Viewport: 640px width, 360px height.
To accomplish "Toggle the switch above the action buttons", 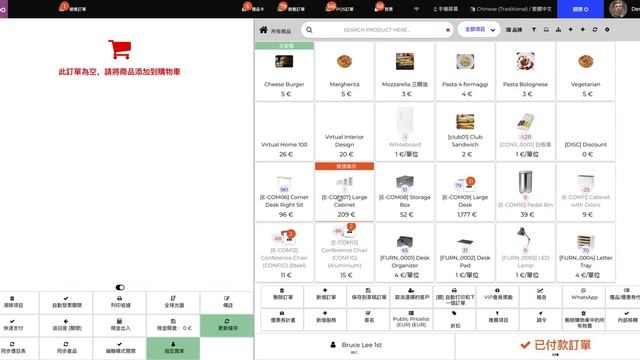I will point(120,287).
